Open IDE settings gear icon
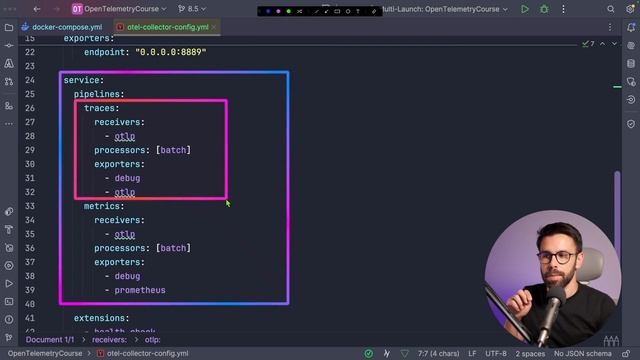Viewport: 640px width, 360px height. click(x=630, y=9)
